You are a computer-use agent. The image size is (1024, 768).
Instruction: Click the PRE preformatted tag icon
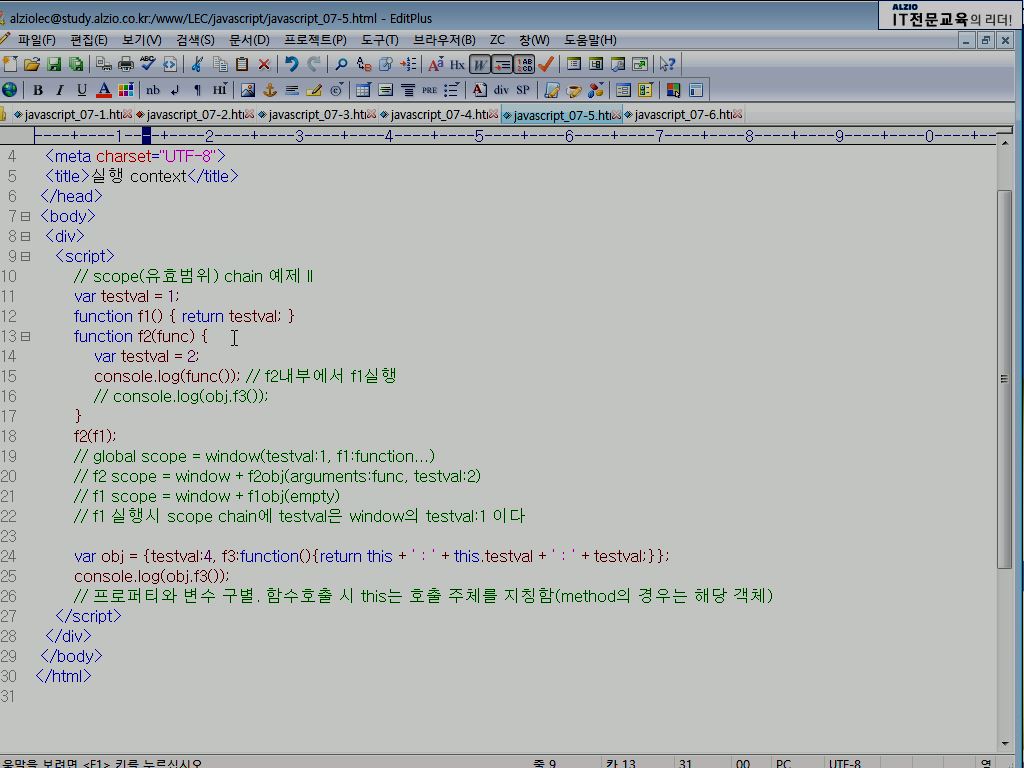(429, 90)
